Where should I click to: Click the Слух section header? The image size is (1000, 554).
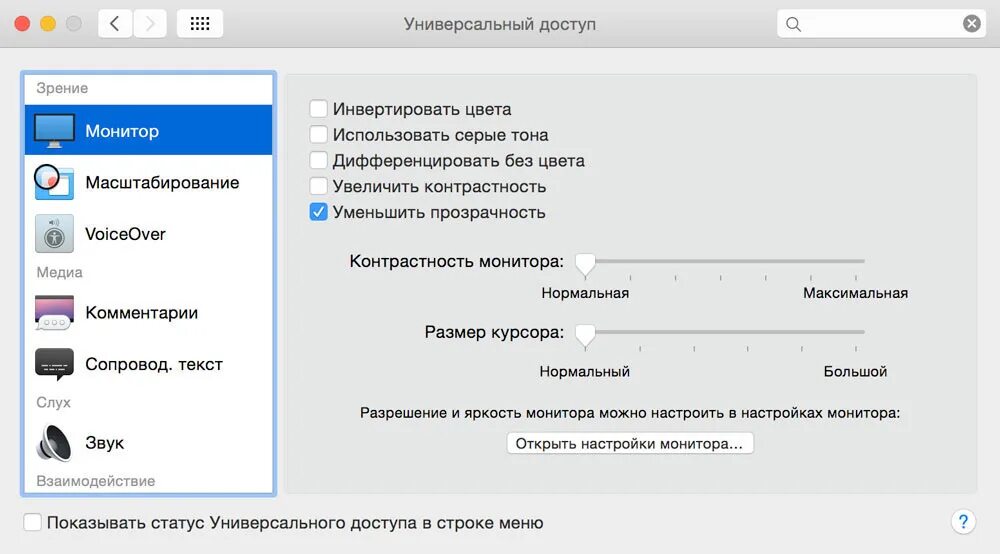click(54, 402)
